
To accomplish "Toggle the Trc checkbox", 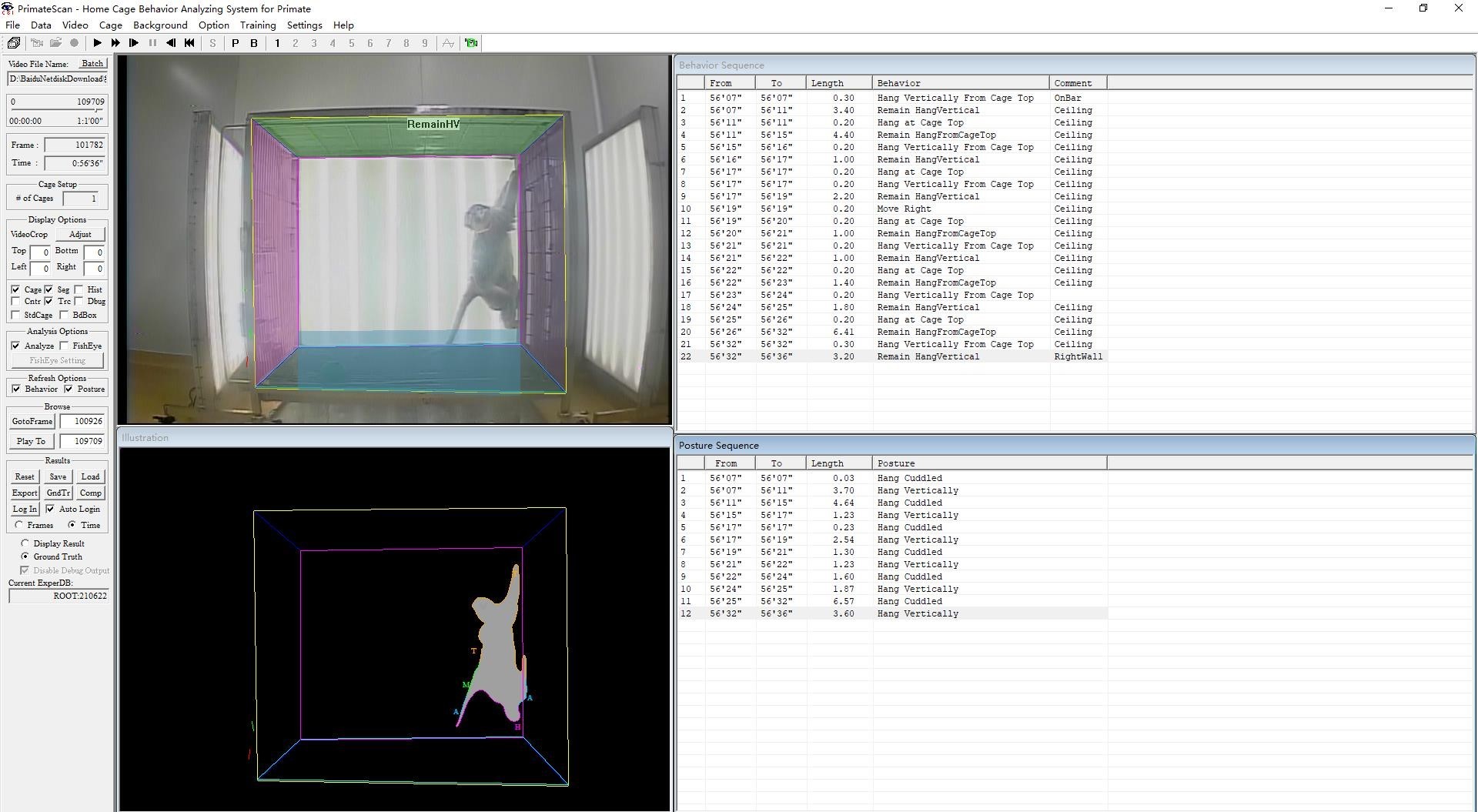I will [x=49, y=301].
